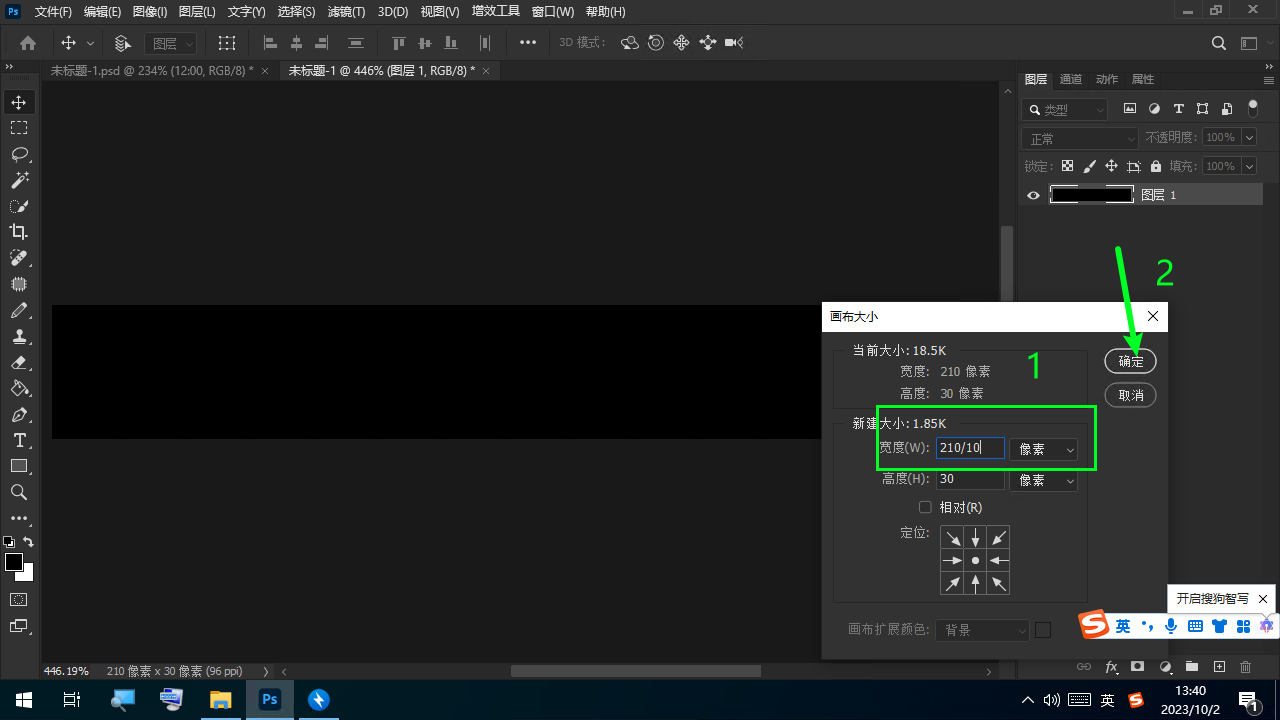This screenshot has width=1280, height=720.
Task: Open the height unit 像素 dropdown
Action: point(1045,481)
